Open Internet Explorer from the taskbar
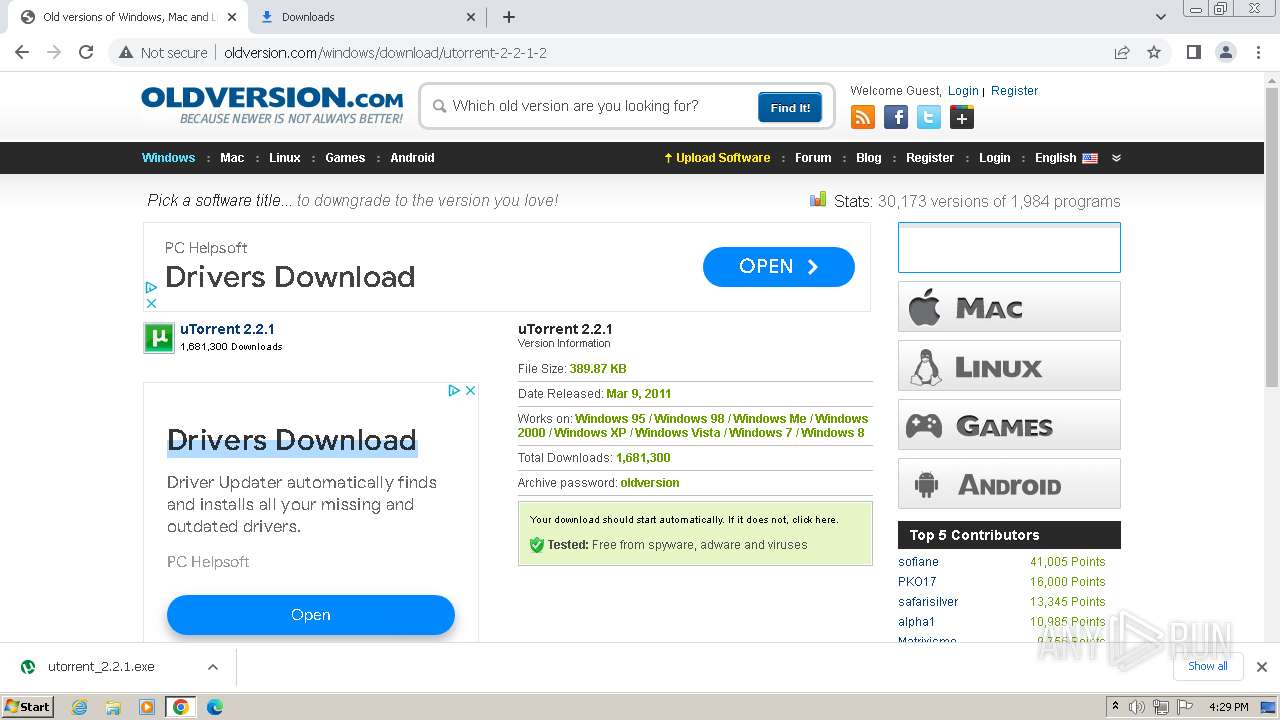Image resolution: width=1280 pixels, height=720 pixels. click(x=80, y=707)
